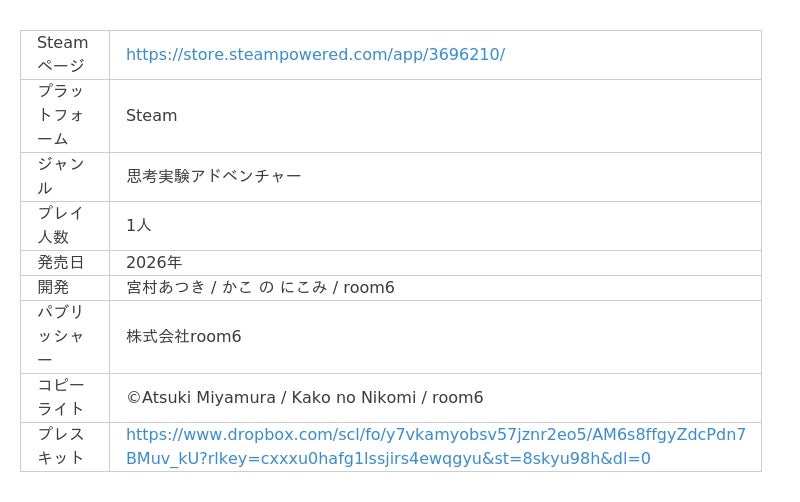
Task: Click the プレイ人数 row label
Action: point(61,225)
